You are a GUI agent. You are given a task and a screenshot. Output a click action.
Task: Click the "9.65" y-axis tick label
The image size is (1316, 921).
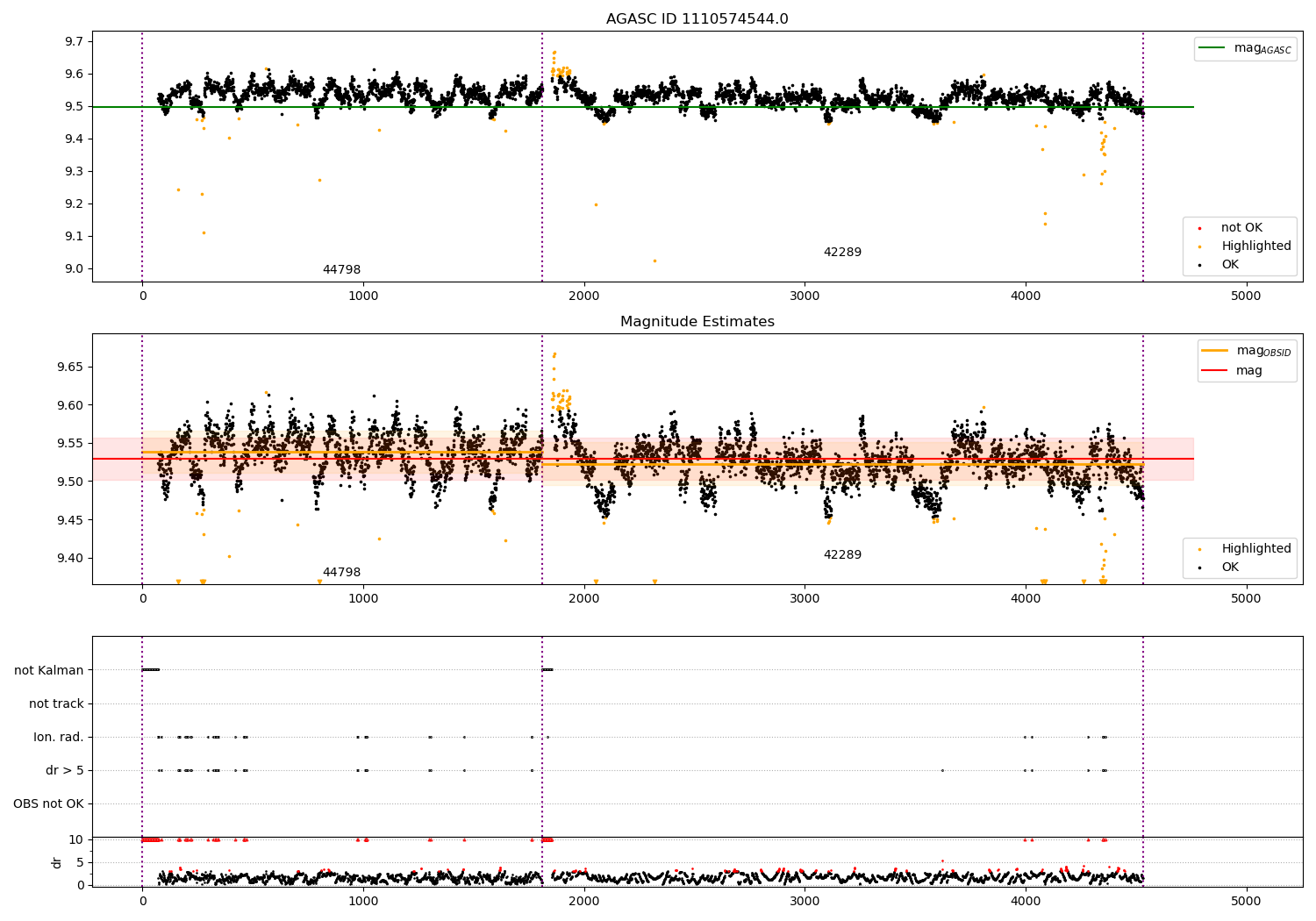(x=71, y=367)
